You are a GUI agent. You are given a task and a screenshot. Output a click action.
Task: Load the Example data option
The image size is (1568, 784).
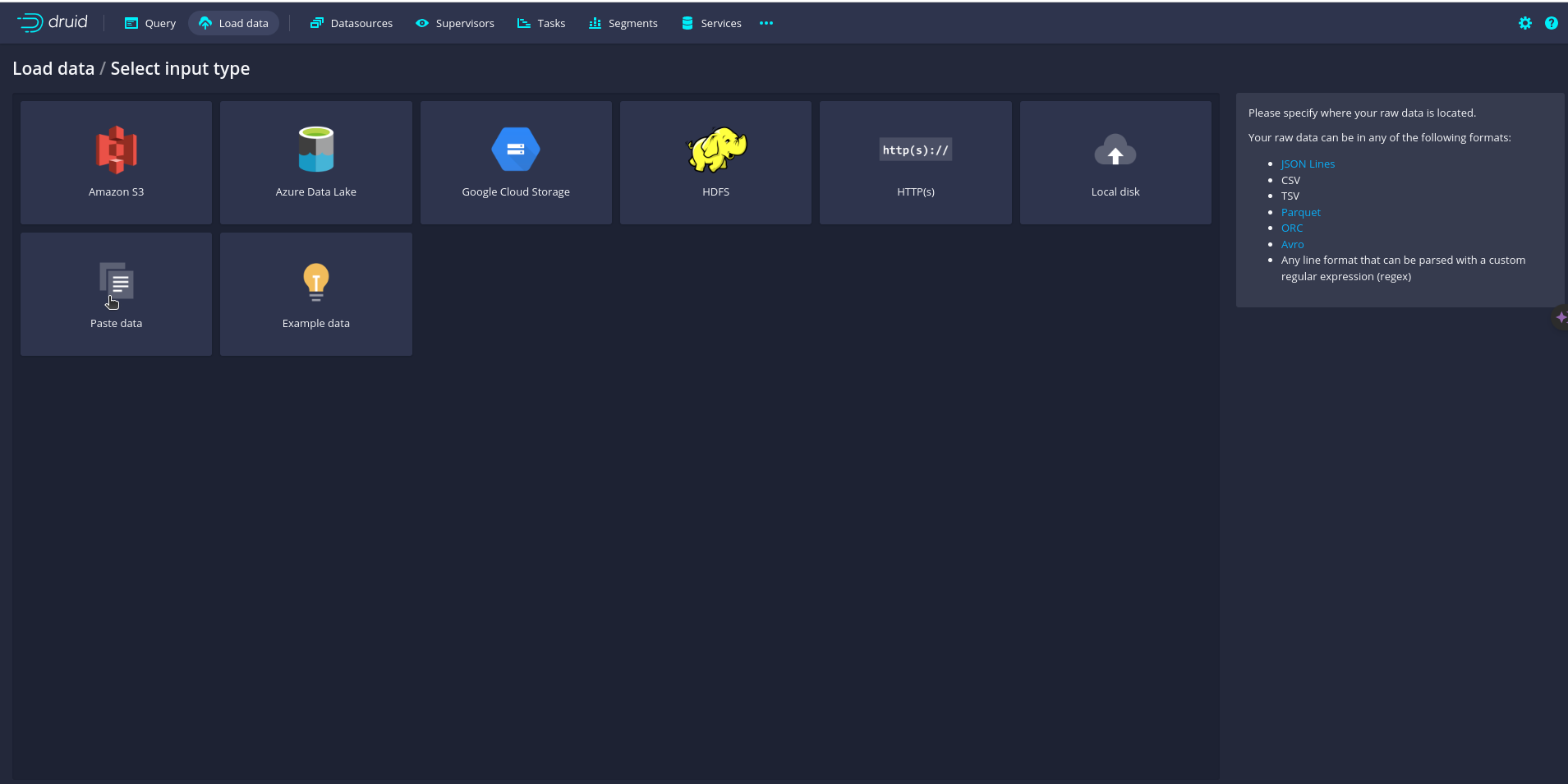[x=315, y=293]
